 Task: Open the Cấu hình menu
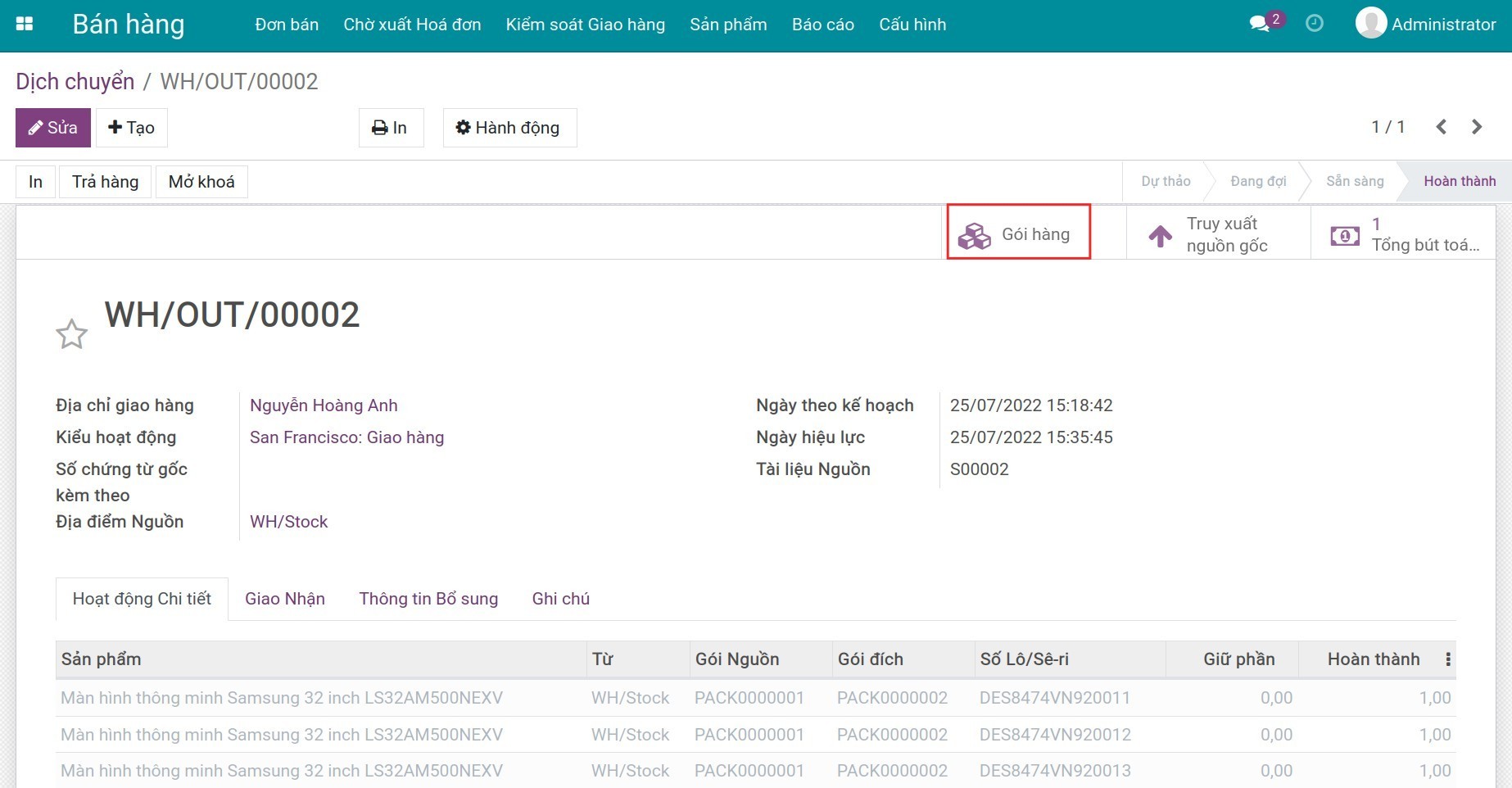(912, 25)
